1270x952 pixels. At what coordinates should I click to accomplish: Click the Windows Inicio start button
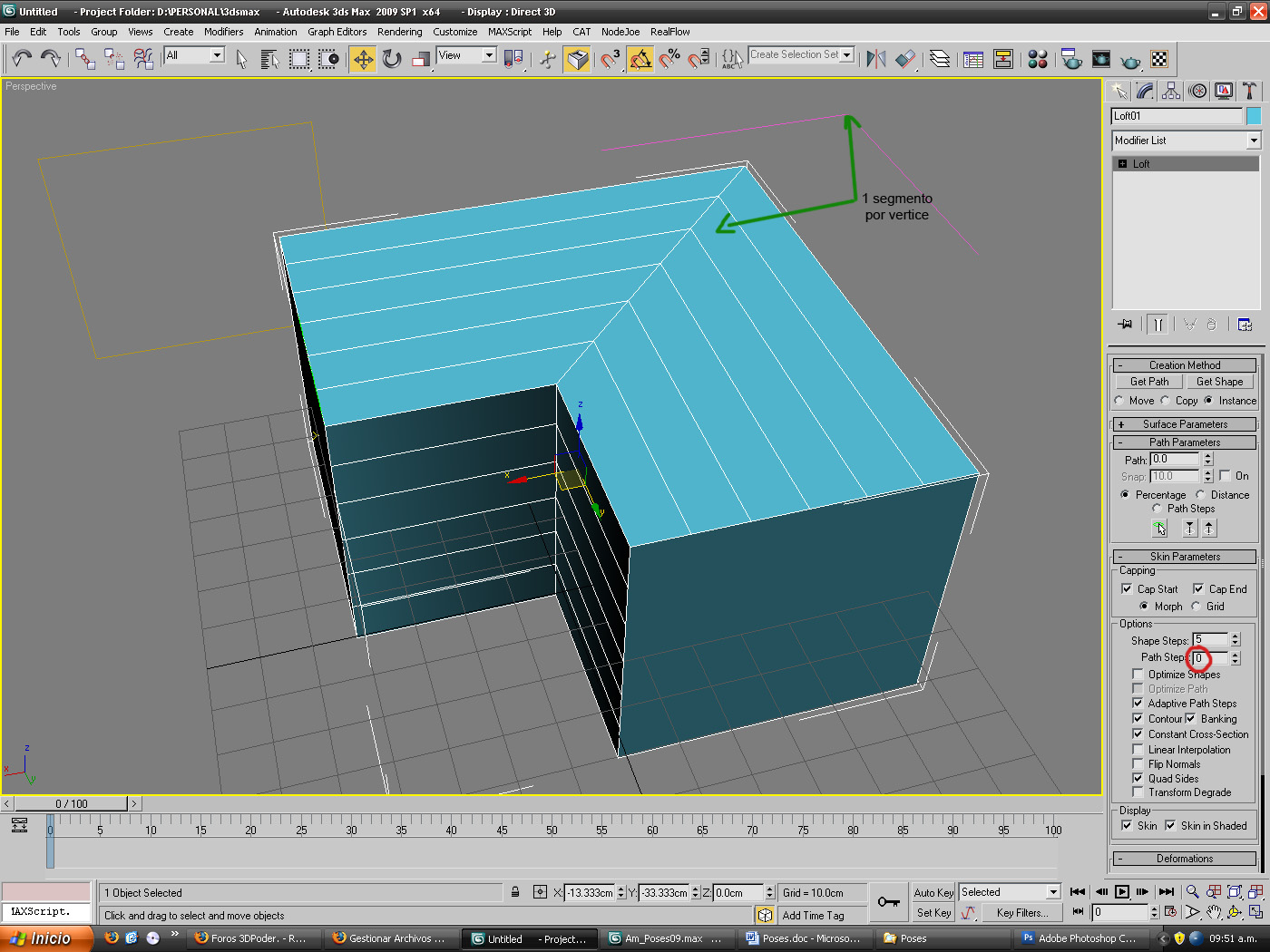[x=47, y=938]
